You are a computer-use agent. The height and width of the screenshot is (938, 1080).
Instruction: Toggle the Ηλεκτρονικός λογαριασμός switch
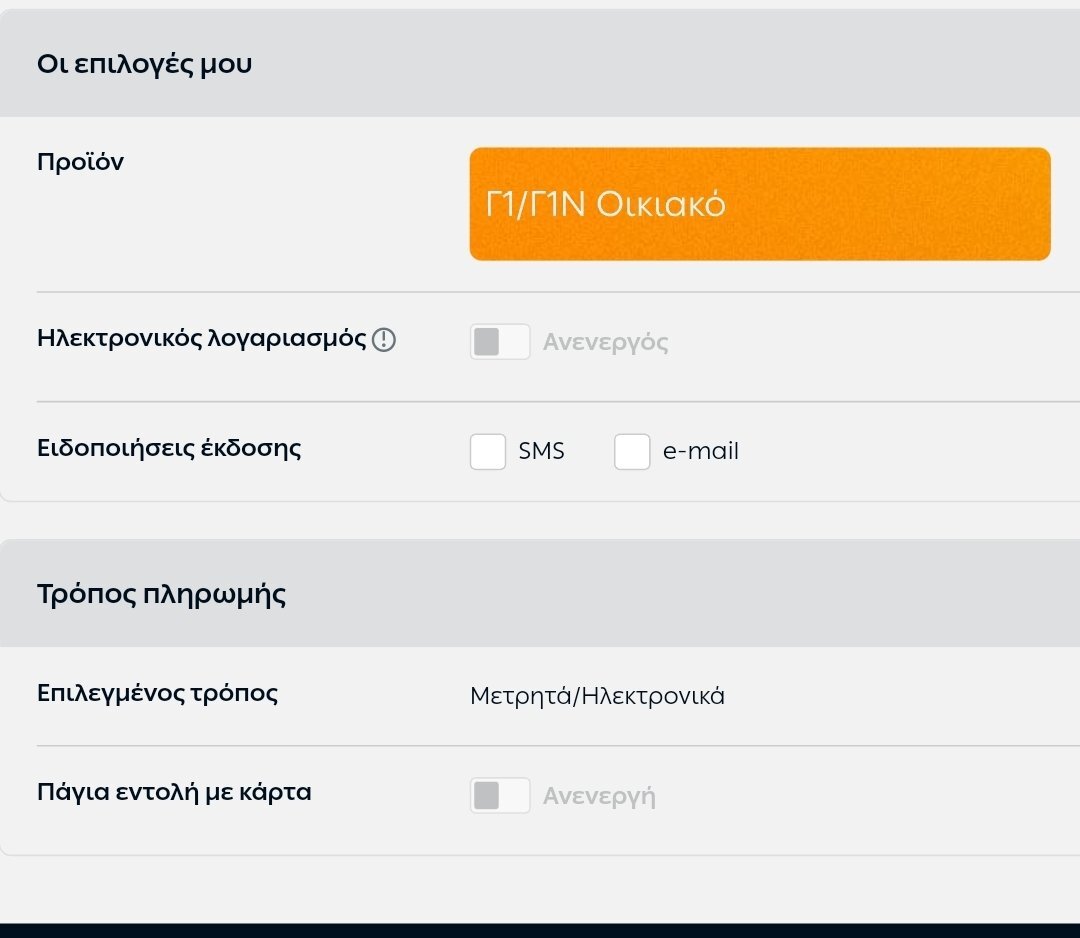click(500, 342)
